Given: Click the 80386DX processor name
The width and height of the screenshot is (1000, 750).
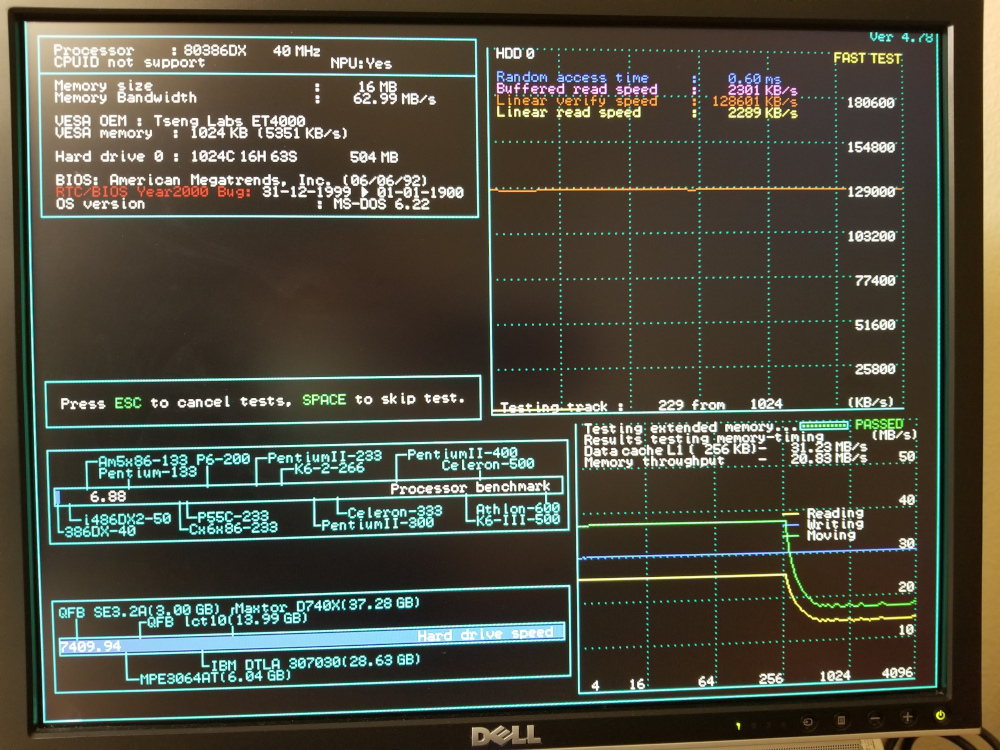Looking at the screenshot, I should [x=214, y=50].
